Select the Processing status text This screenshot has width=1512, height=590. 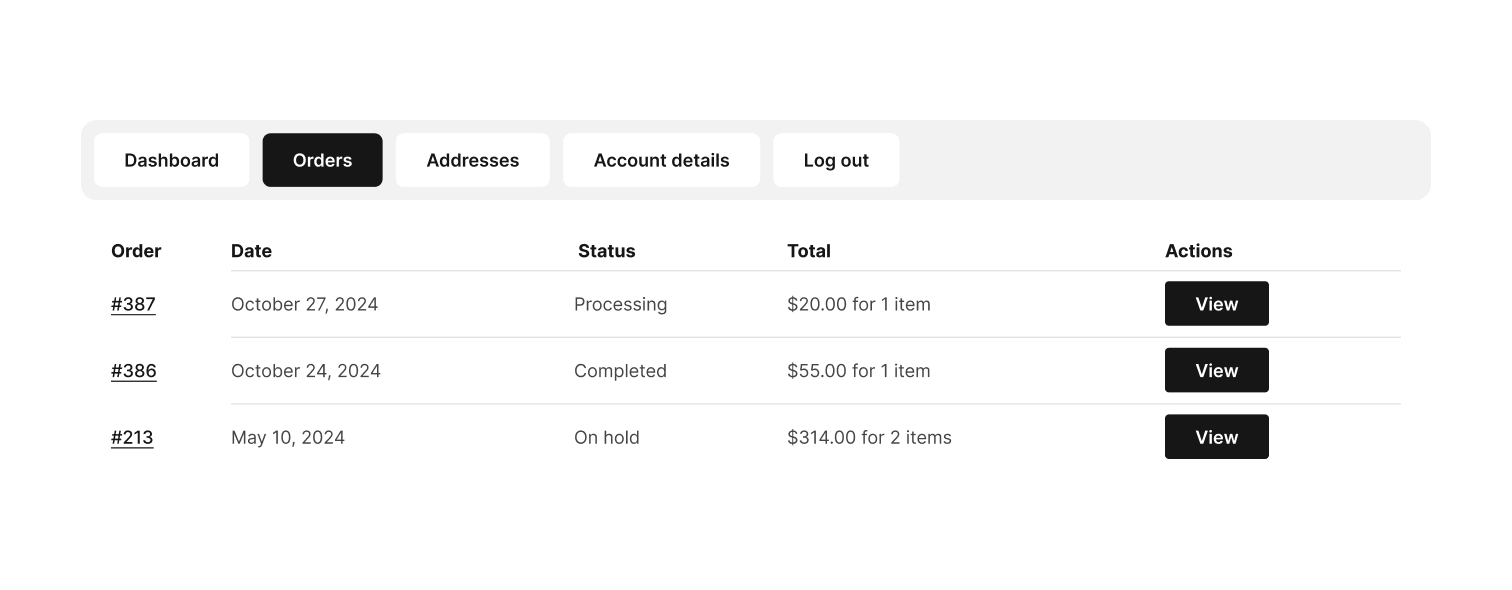[x=620, y=304]
